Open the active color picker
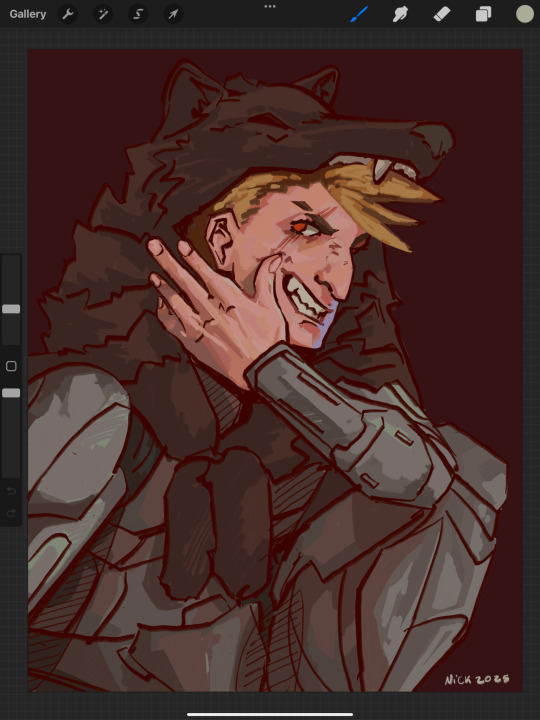 [524, 14]
